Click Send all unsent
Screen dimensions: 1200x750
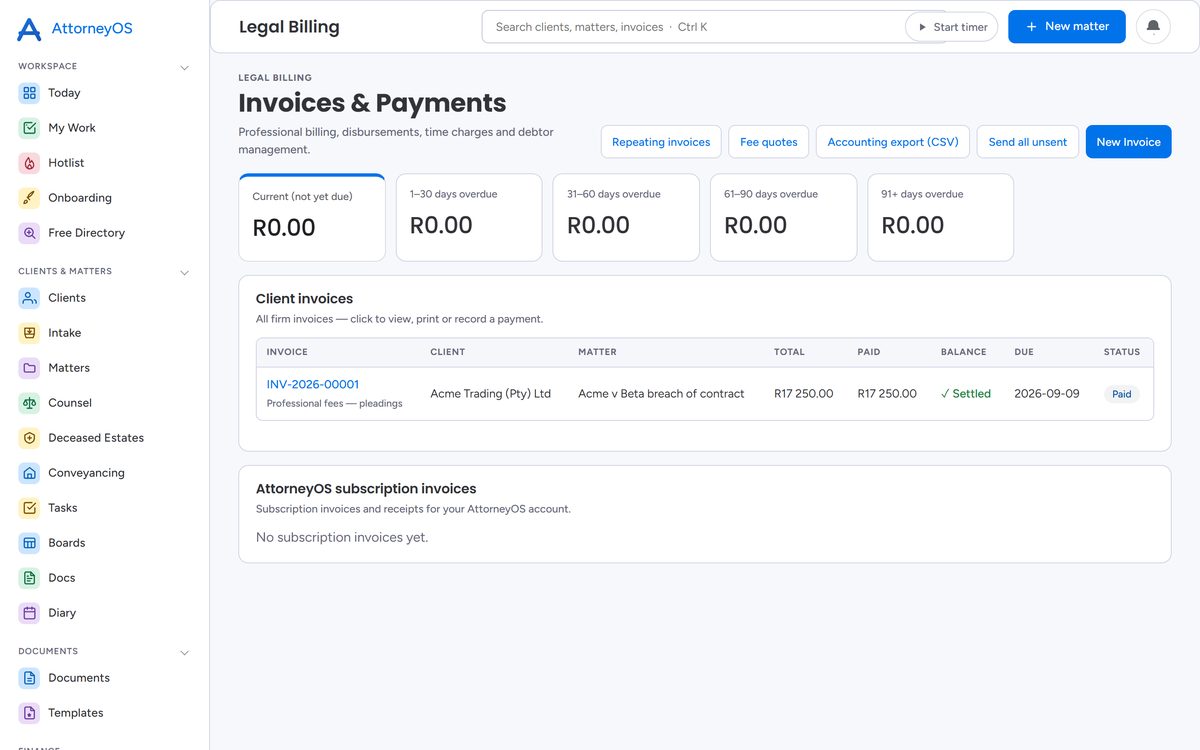1028,142
